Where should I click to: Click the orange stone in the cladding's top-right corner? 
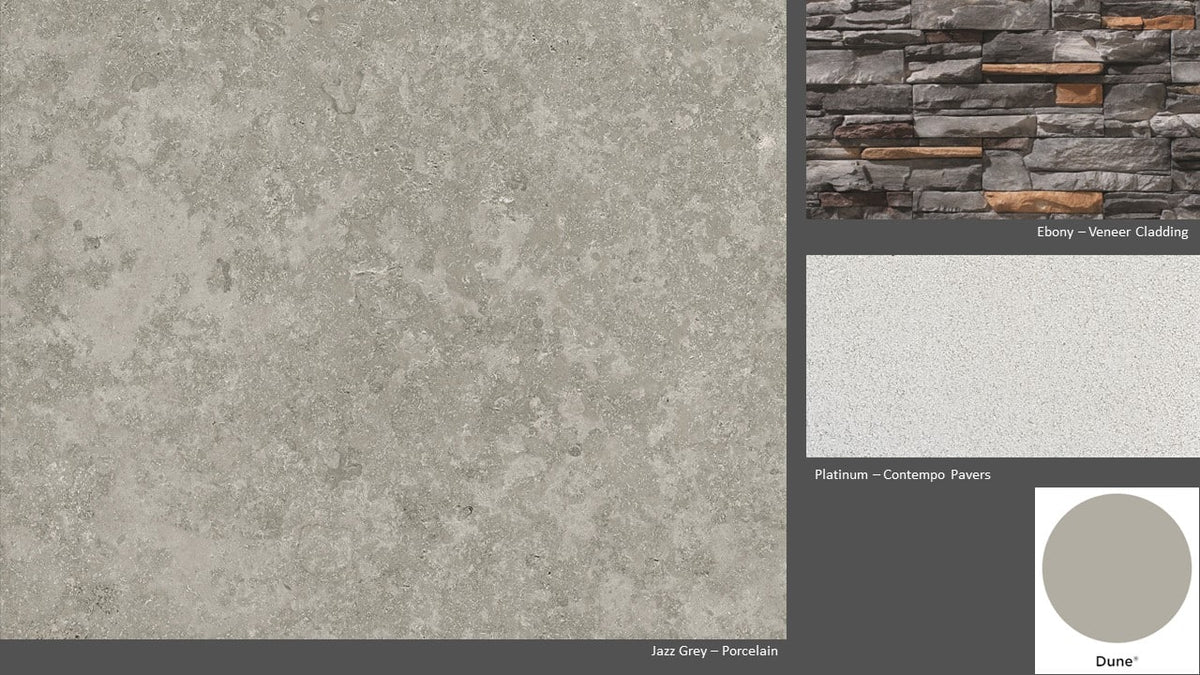[1149, 22]
